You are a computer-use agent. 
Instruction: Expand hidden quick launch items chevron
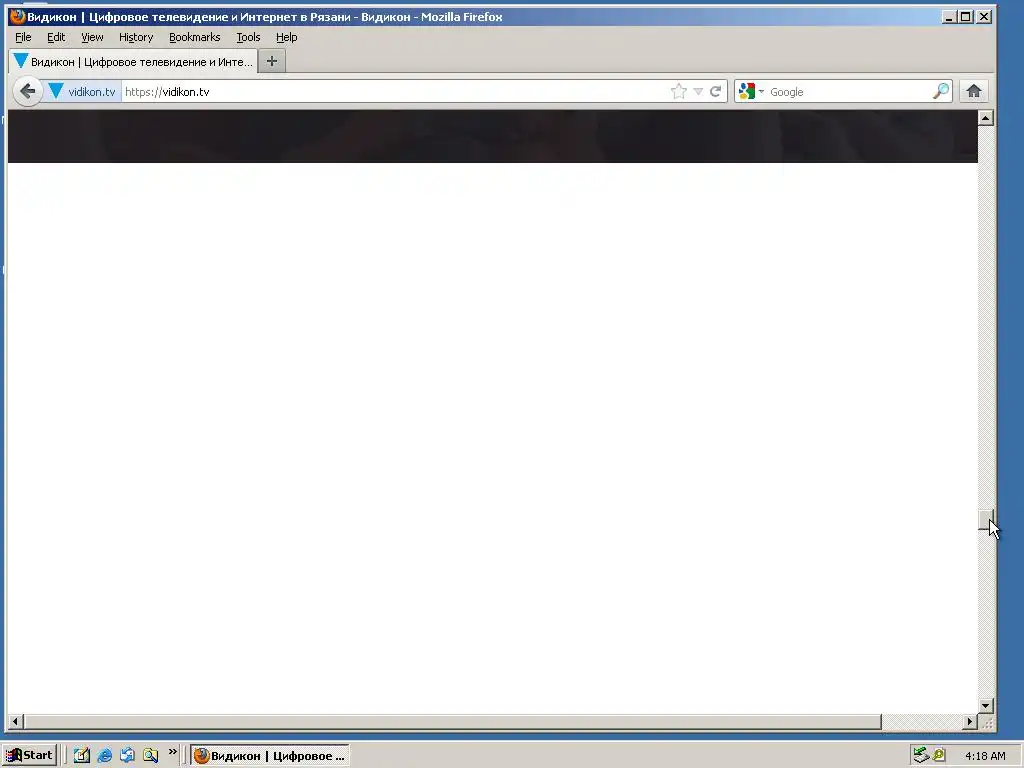pos(172,752)
